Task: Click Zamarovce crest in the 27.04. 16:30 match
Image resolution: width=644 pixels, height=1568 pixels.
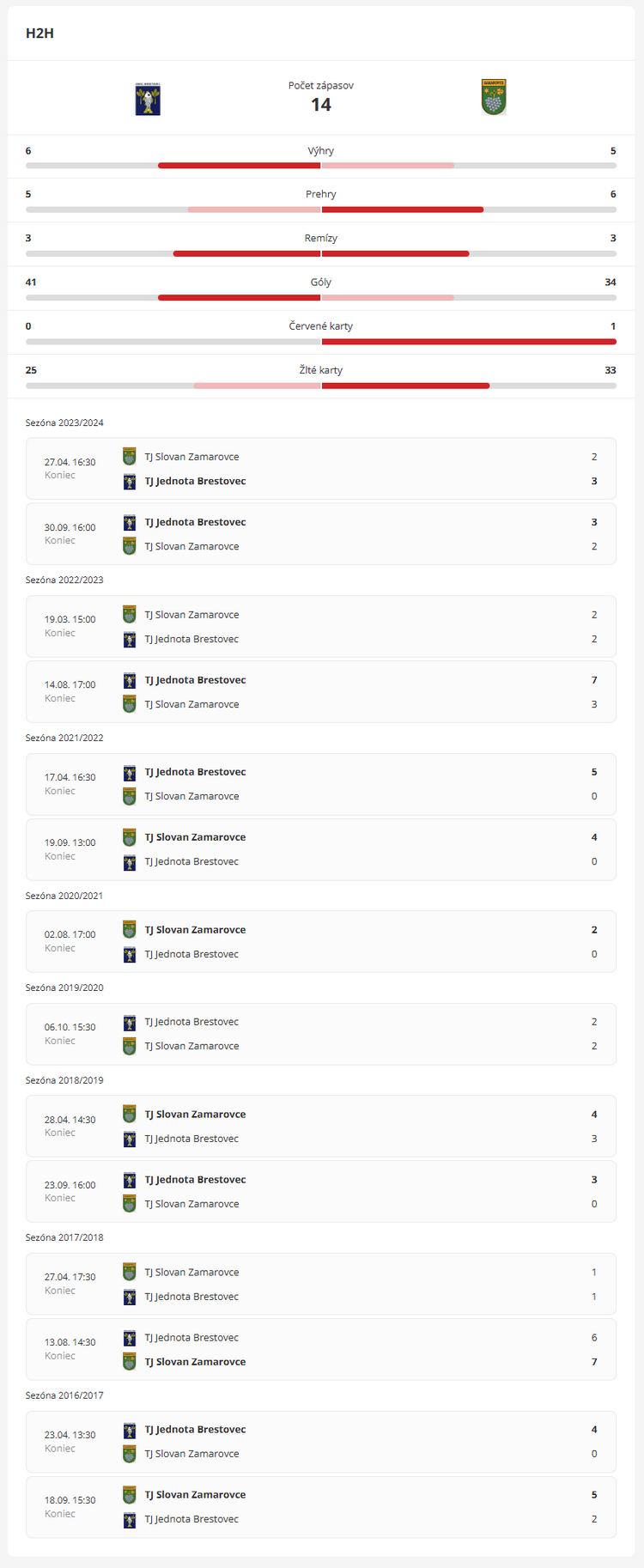Action: 130,457
